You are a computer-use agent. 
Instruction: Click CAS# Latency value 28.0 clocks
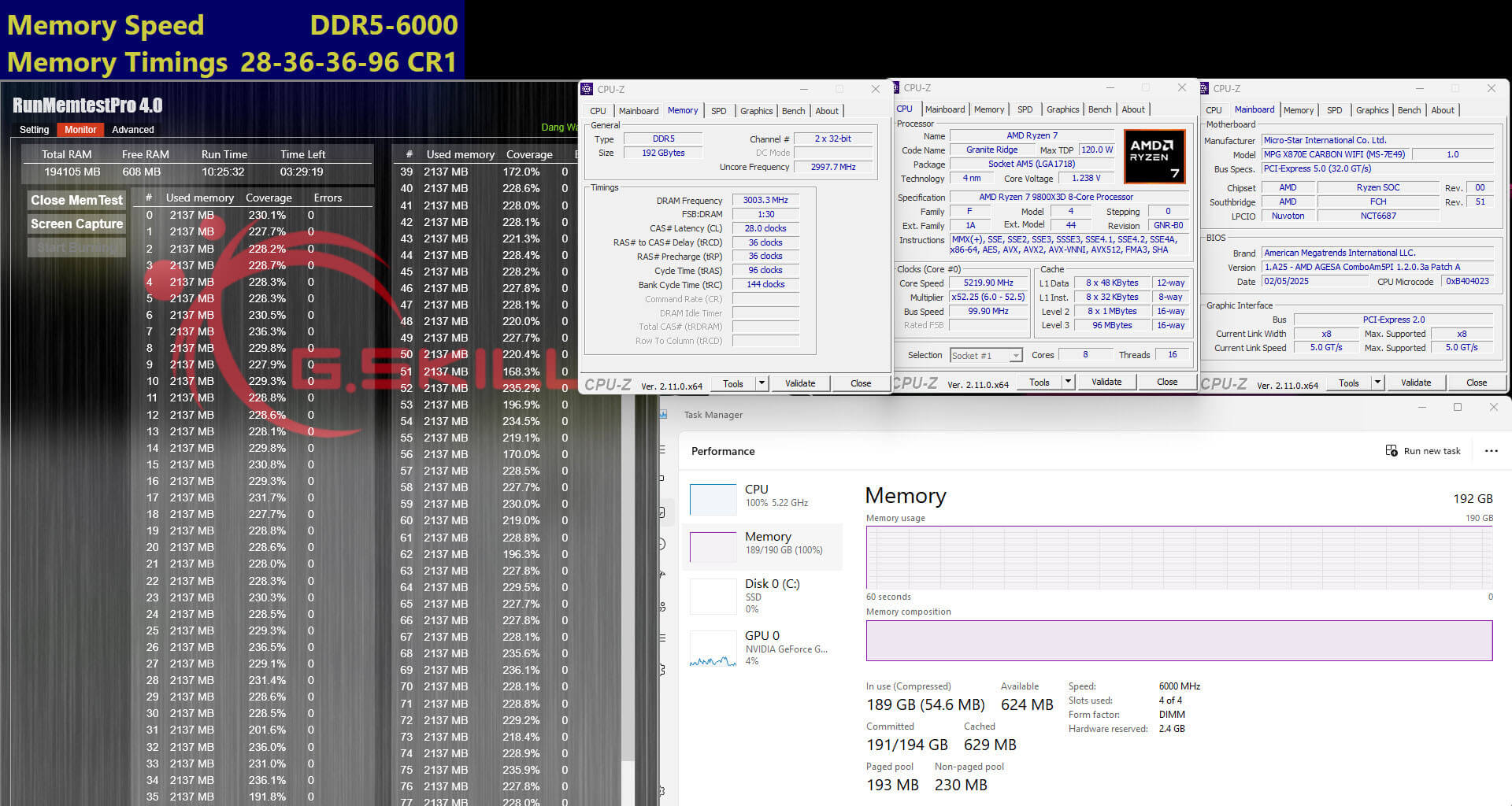point(765,228)
